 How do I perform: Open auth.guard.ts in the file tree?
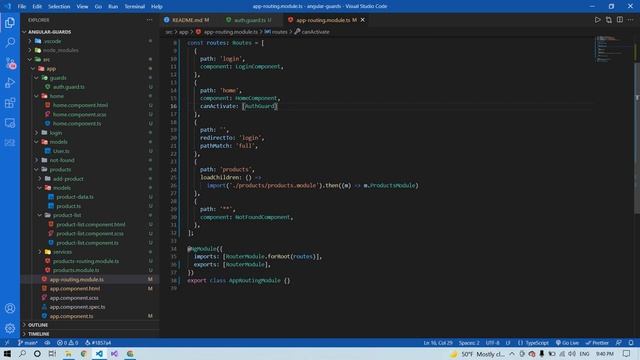click(69, 87)
